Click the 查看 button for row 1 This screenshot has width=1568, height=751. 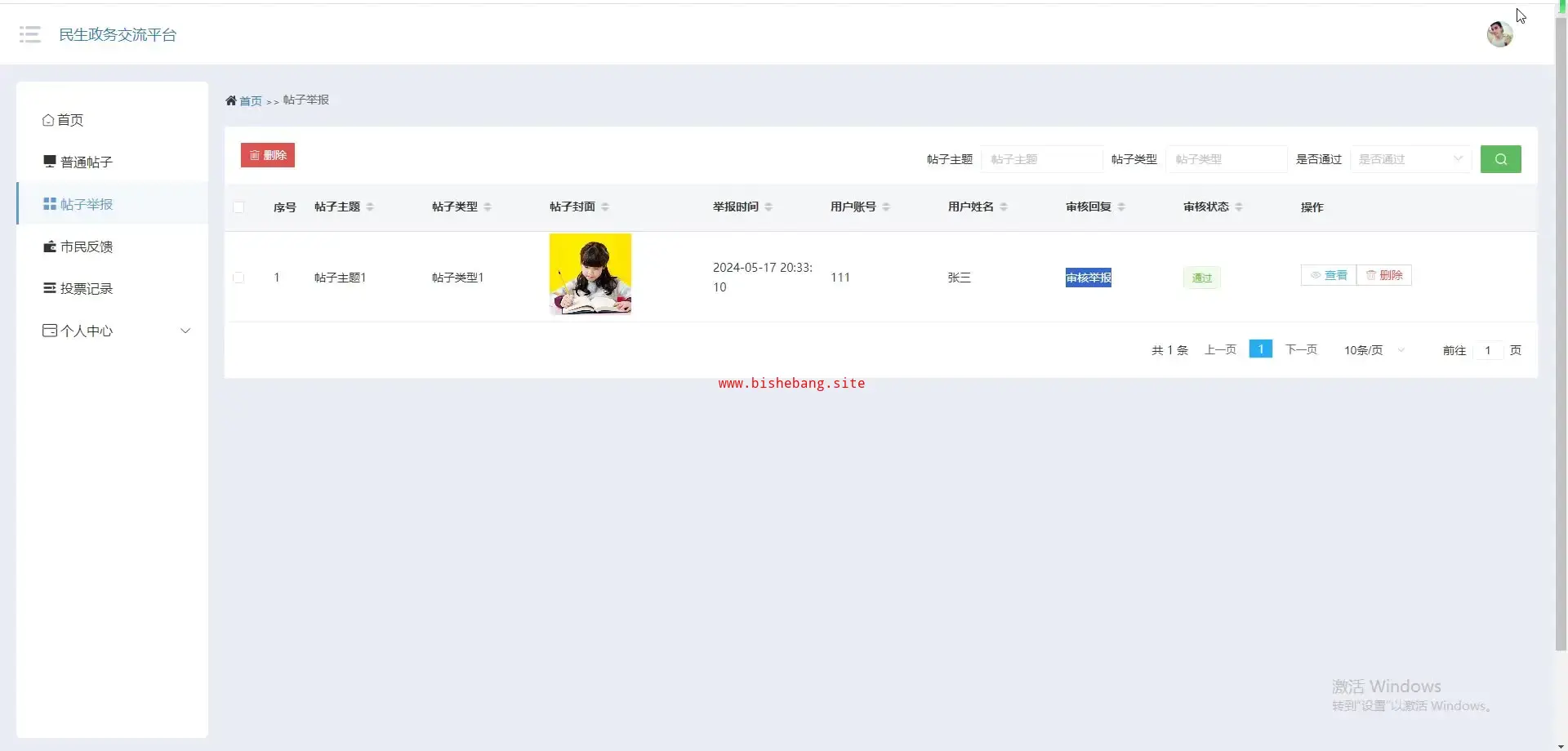point(1329,275)
